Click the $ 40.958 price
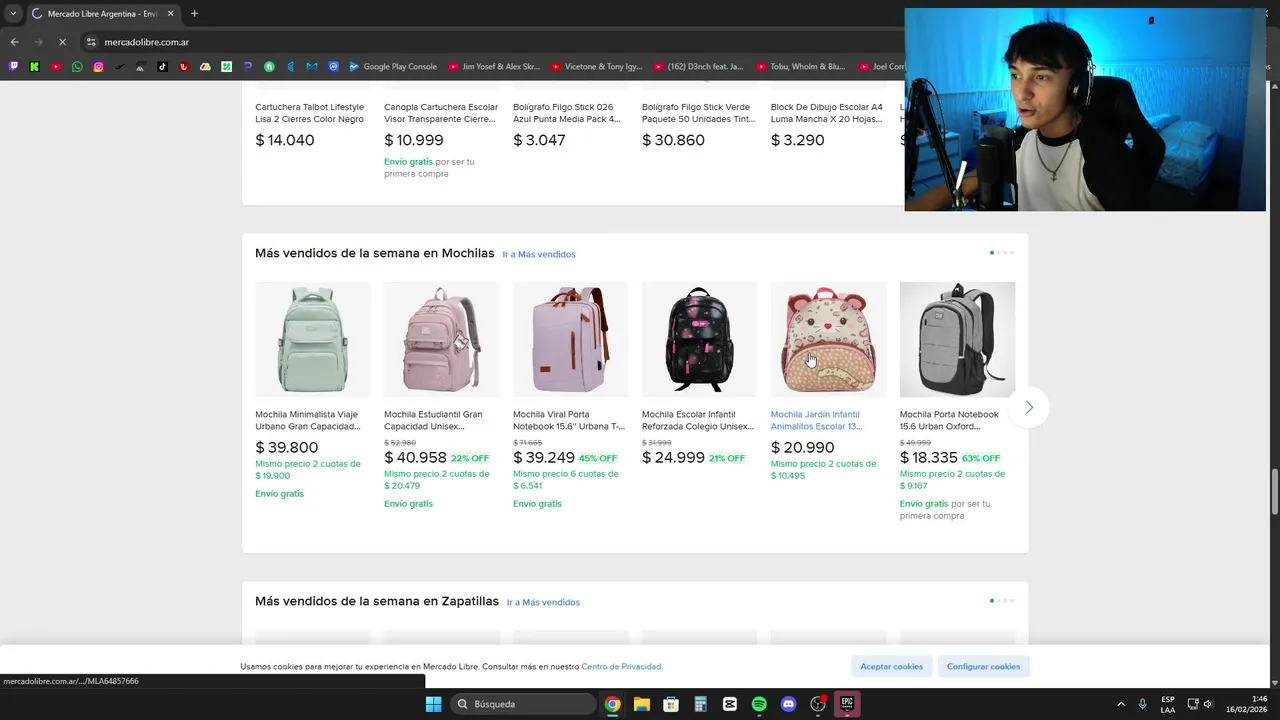 pyautogui.click(x=415, y=458)
